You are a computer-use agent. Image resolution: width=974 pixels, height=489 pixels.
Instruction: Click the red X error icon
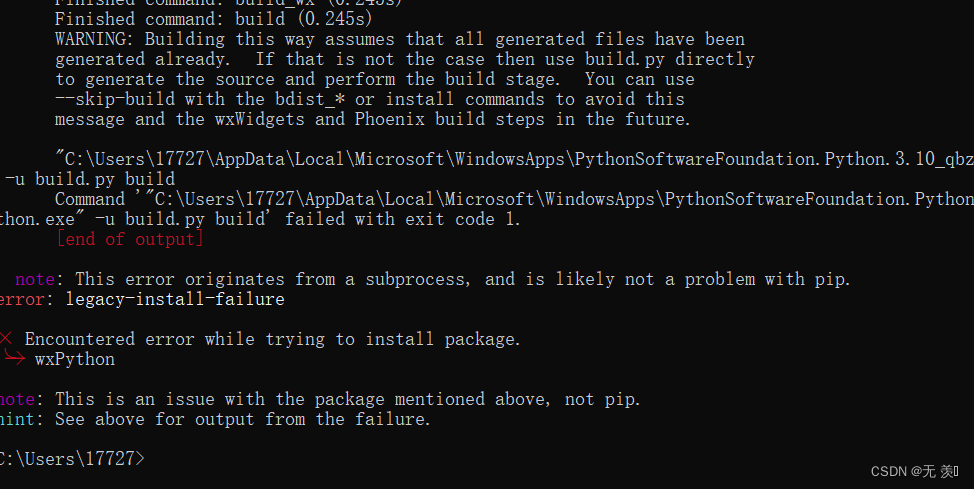pyautogui.click(x=6, y=339)
